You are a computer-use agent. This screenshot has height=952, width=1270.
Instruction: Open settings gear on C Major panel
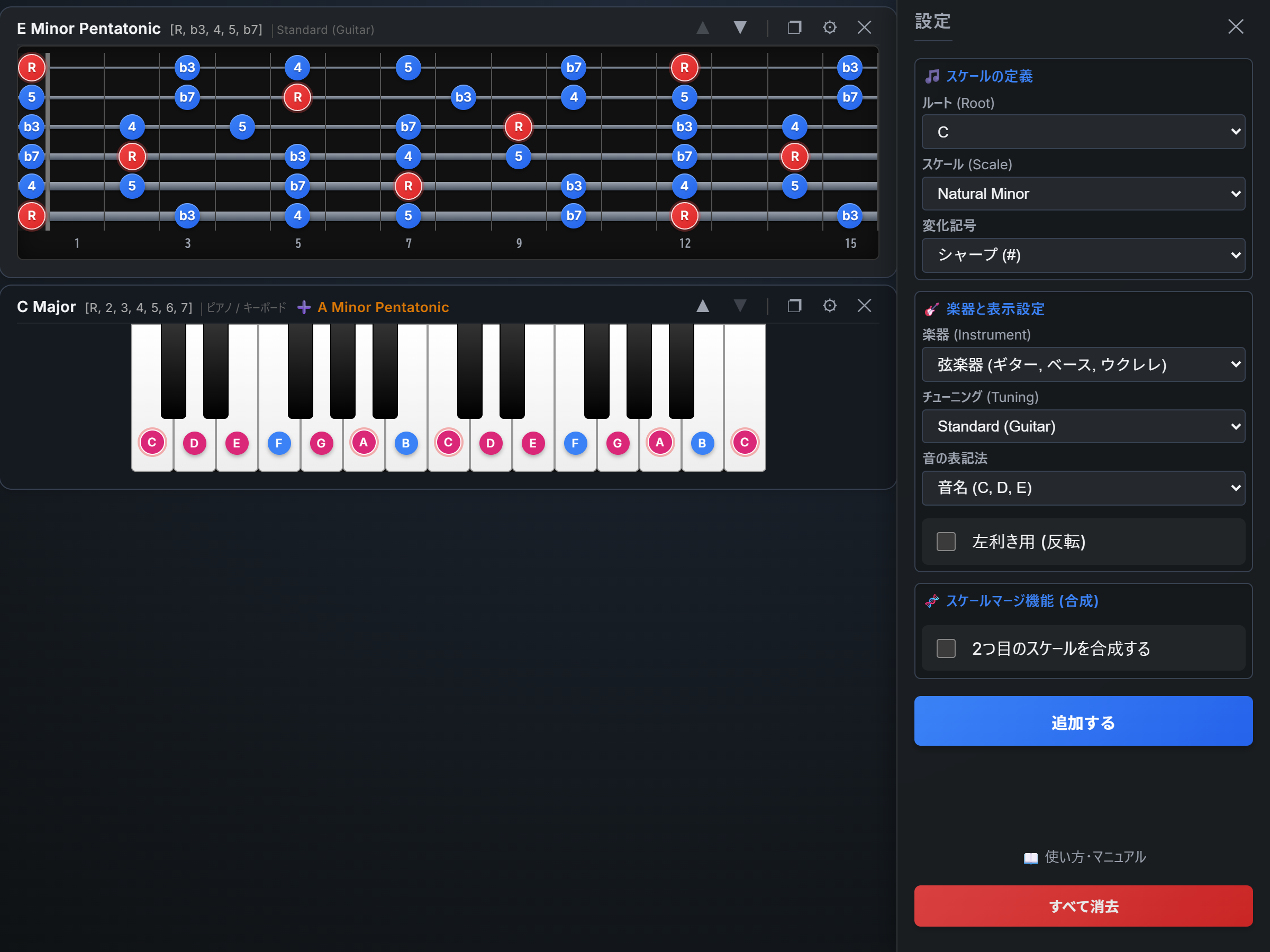coord(830,306)
